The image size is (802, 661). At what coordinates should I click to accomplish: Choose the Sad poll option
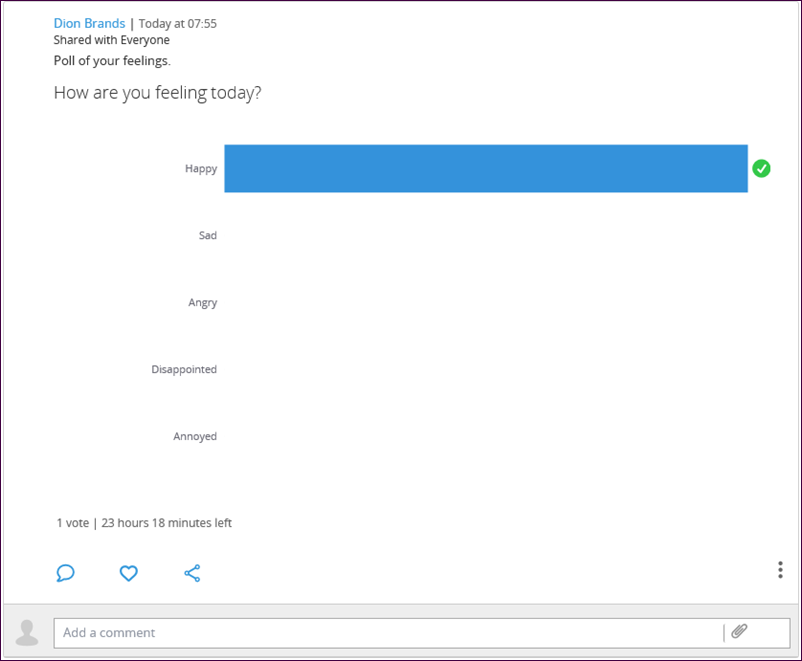208,235
